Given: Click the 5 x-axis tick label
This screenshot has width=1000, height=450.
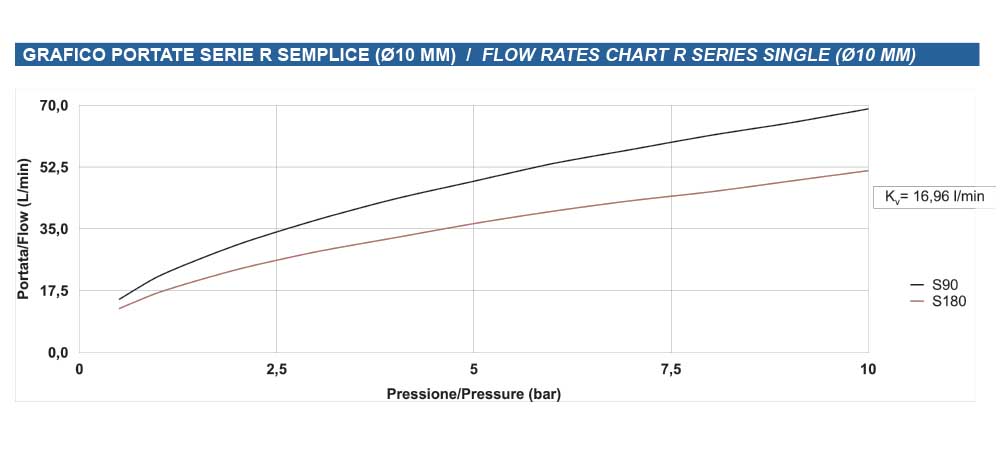Looking at the screenshot, I should coord(474,370).
